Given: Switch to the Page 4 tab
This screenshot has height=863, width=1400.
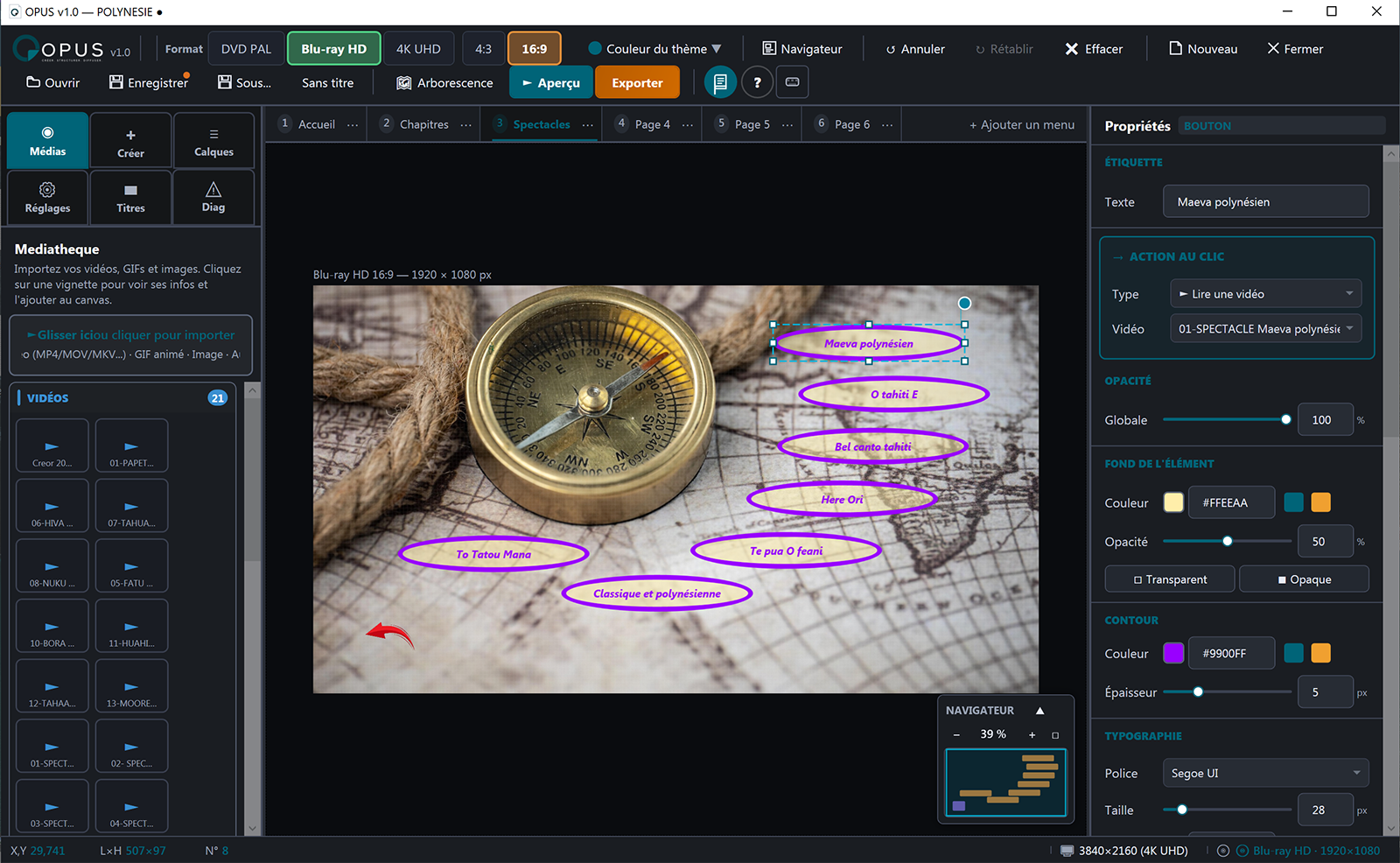Looking at the screenshot, I should [652, 124].
